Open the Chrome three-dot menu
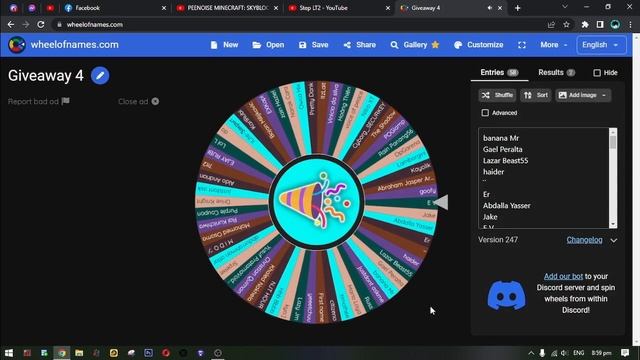 click(631, 25)
